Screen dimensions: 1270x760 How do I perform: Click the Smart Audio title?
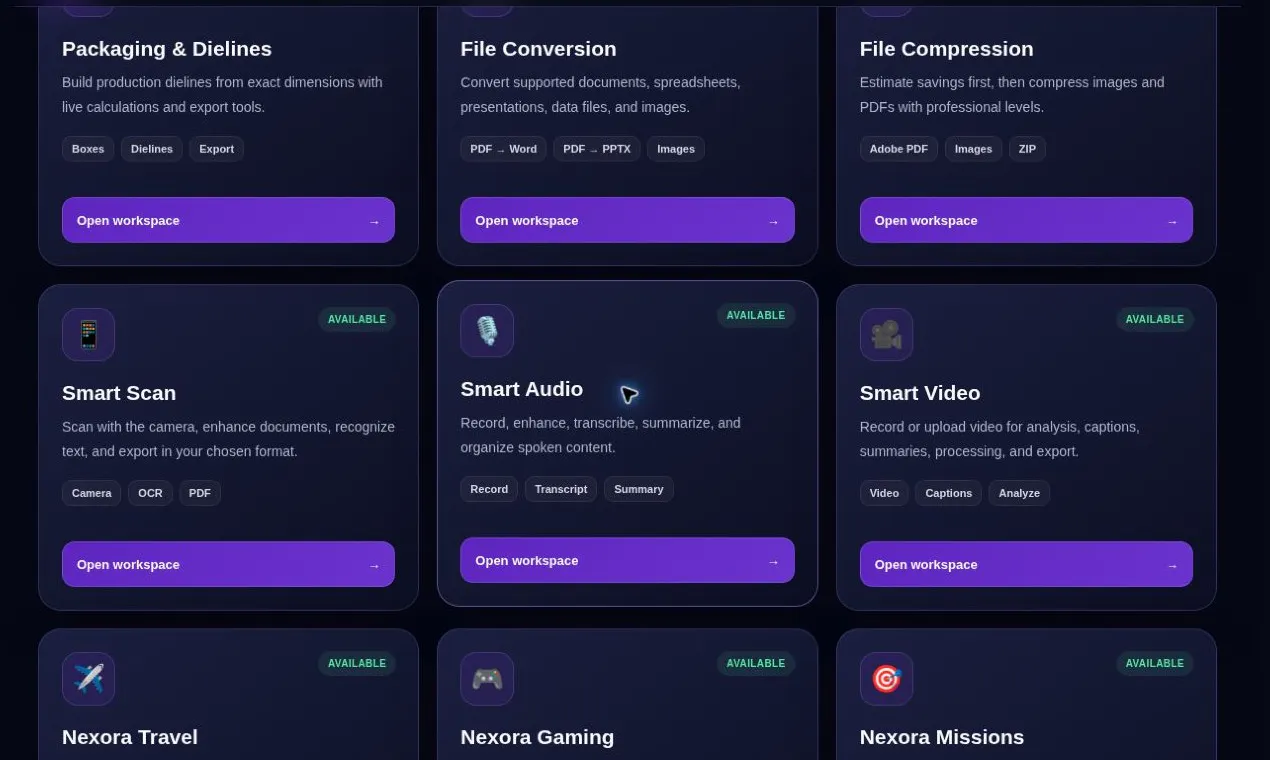[521, 389]
